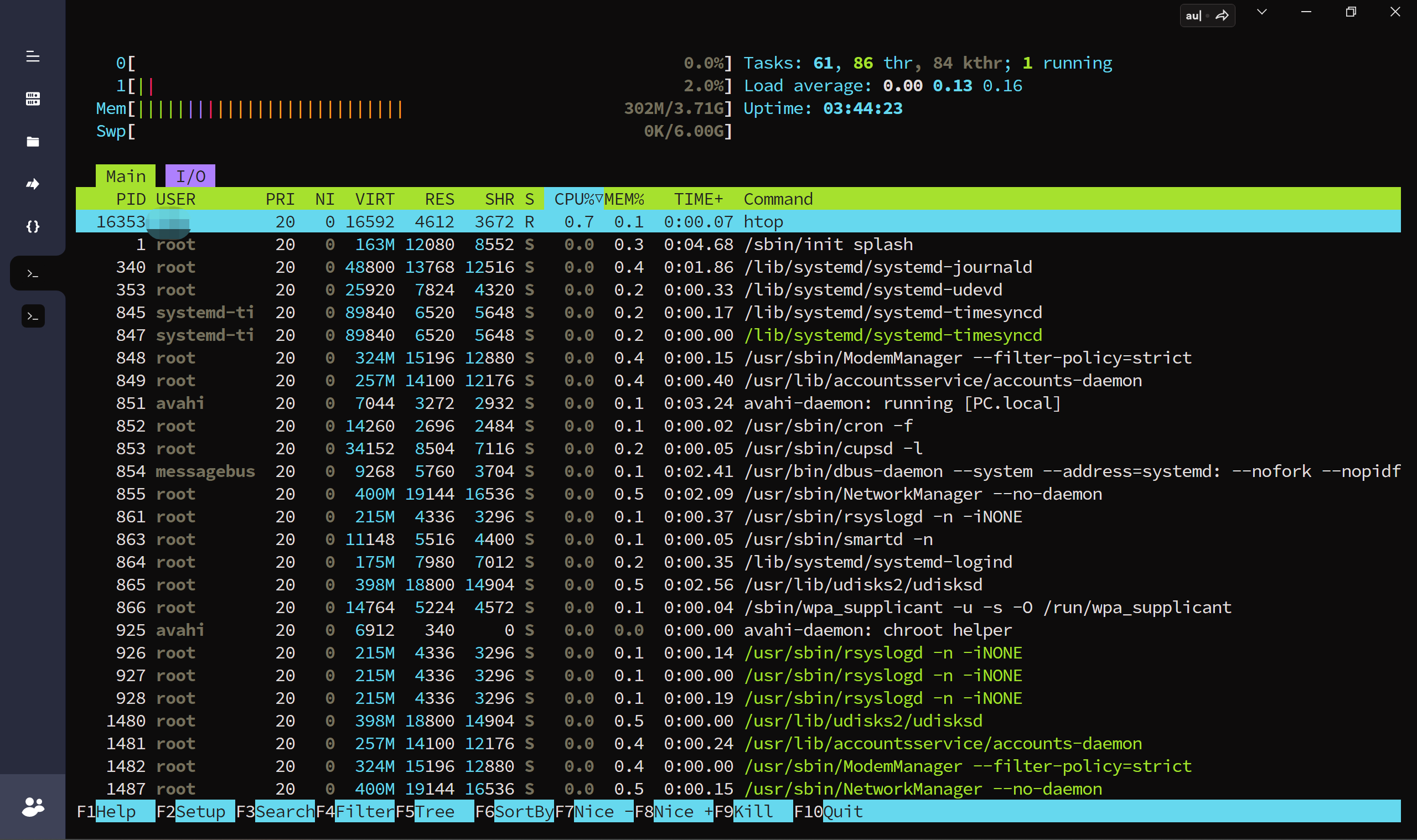Open the snippets curly braces icon
1417x840 pixels.
[33, 226]
